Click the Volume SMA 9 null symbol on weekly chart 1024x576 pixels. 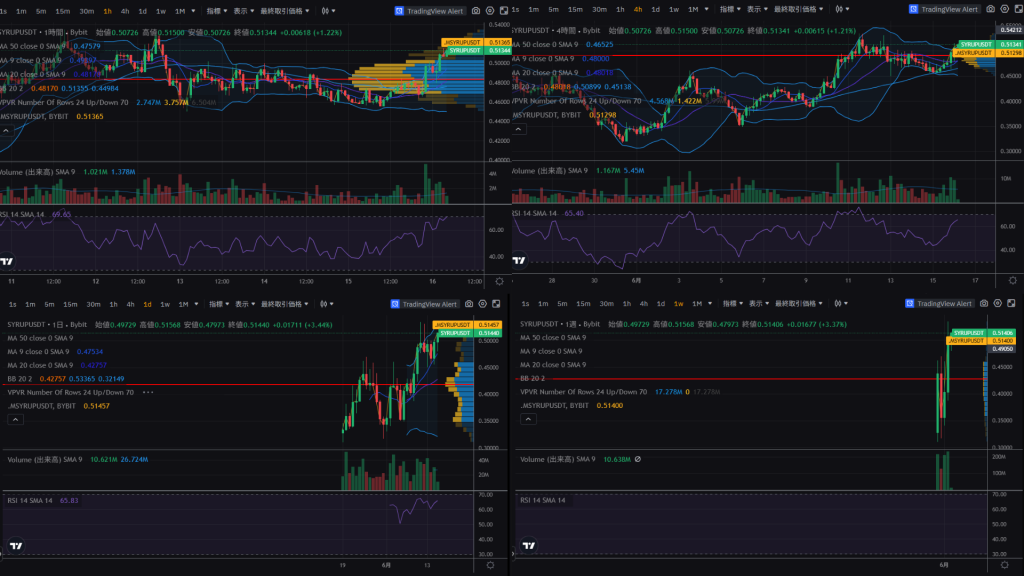637,459
